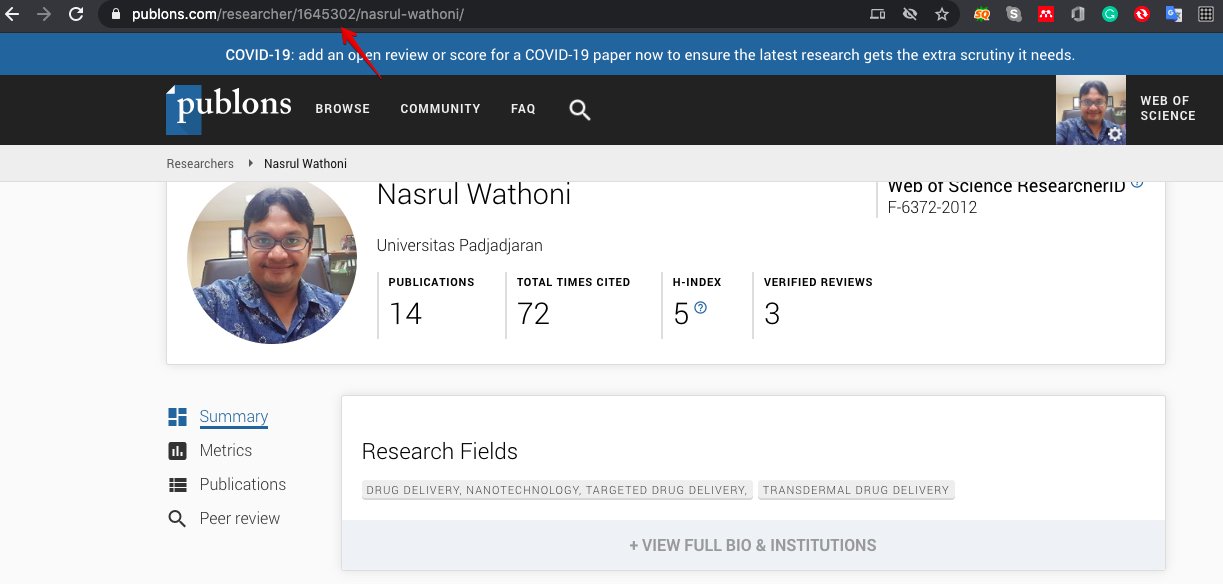This screenshot has width=1223, height=584.
Task: Click the Mendeley extension icon
Action: (1045, 15)
